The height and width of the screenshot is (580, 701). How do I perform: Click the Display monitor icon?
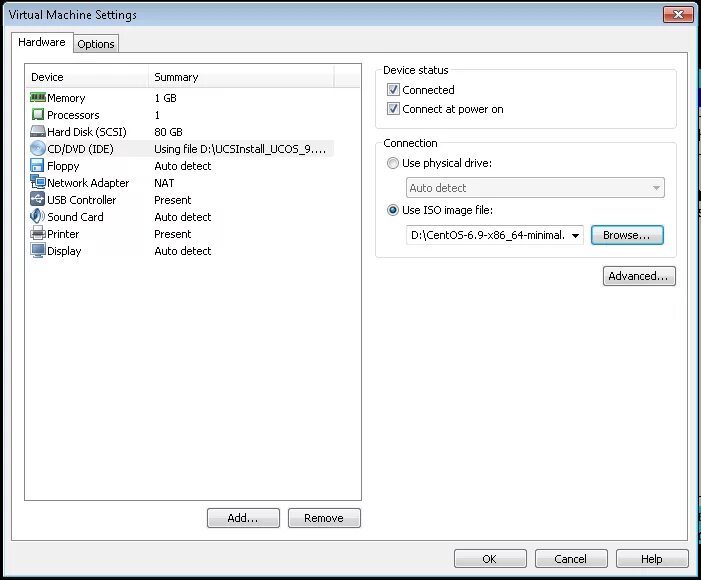[38, 250]
